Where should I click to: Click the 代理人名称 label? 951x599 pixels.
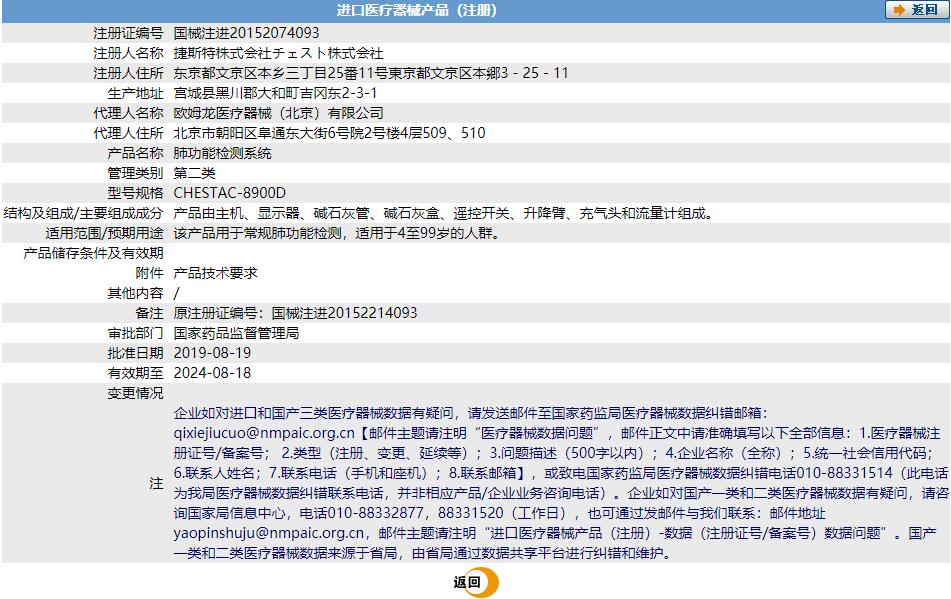128,113
